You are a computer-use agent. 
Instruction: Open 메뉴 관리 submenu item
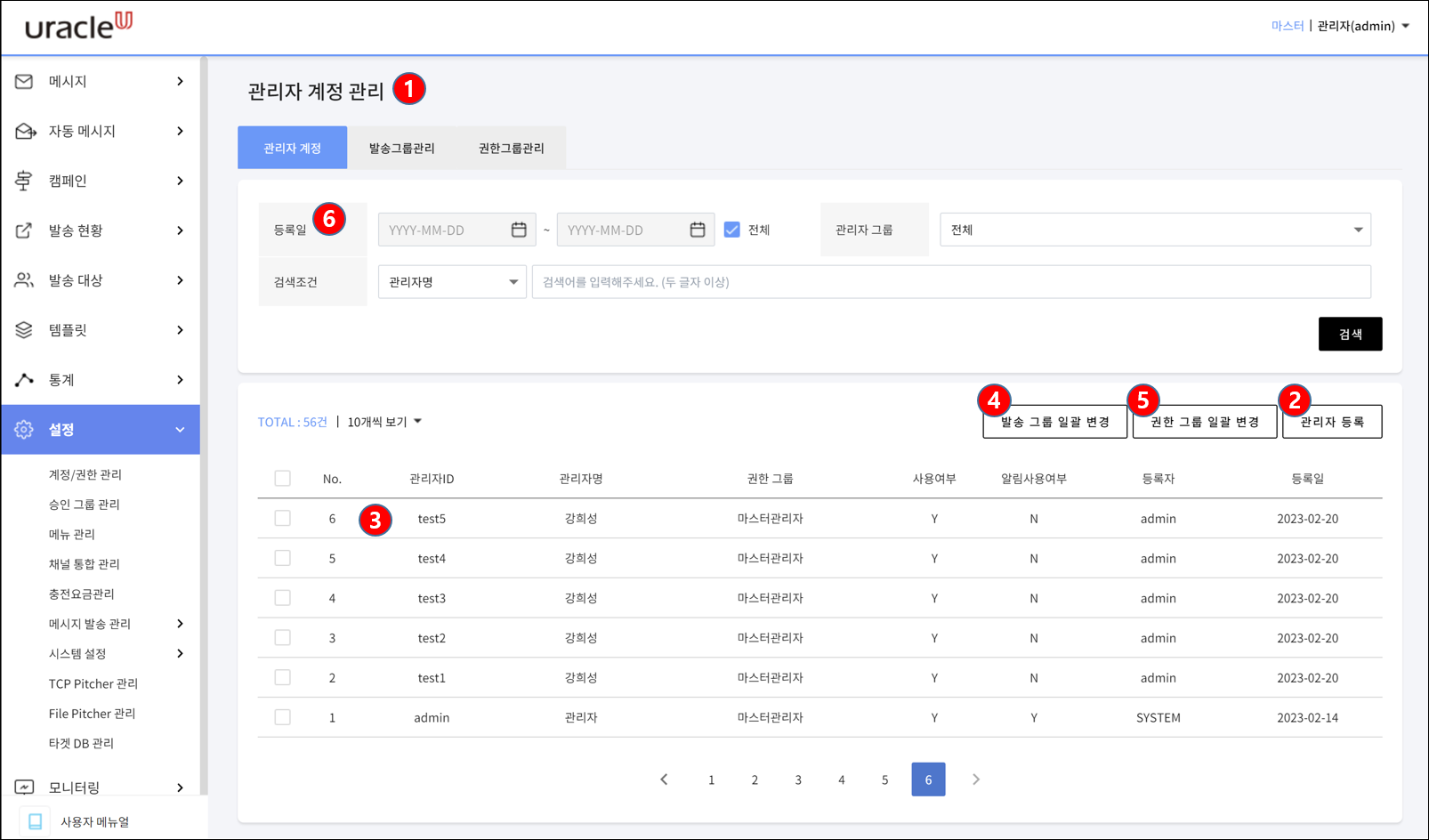point(72,534)
